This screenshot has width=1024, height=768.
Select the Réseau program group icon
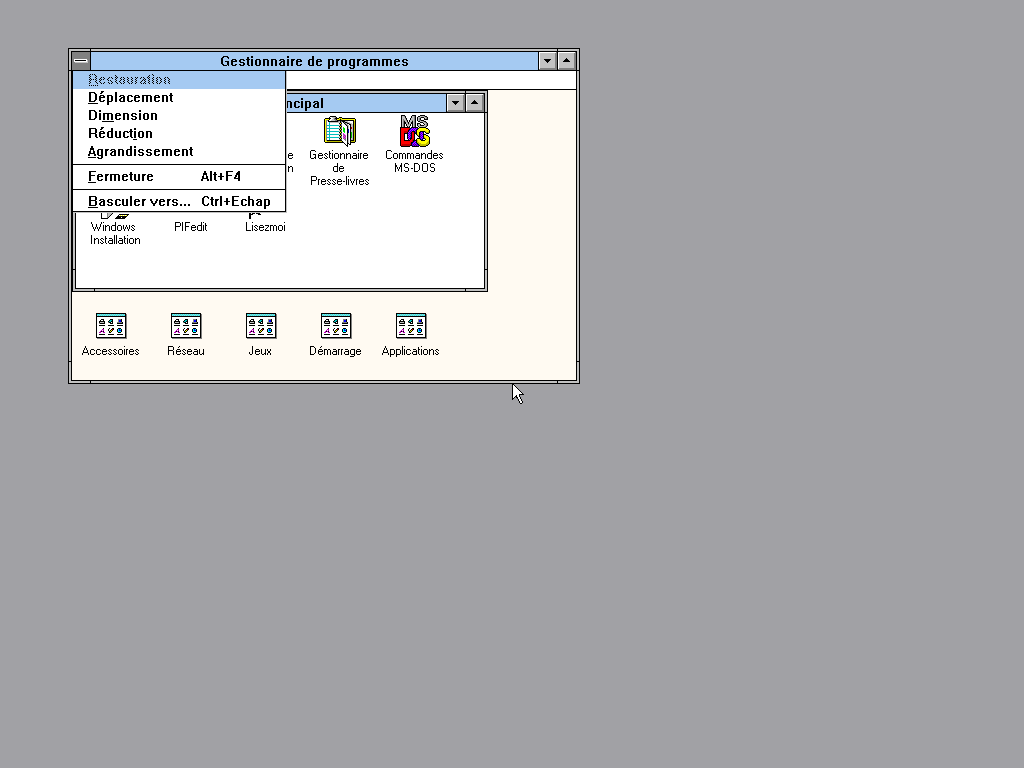[x=186, y=326]
